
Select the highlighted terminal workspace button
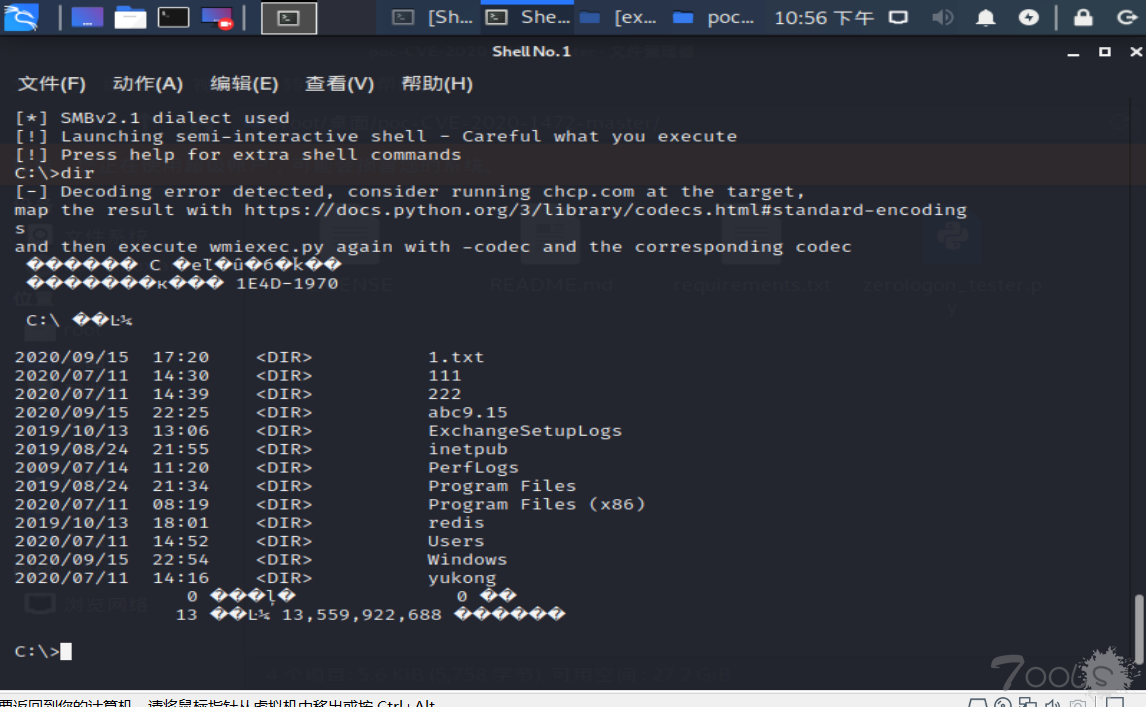click(289, 18)
